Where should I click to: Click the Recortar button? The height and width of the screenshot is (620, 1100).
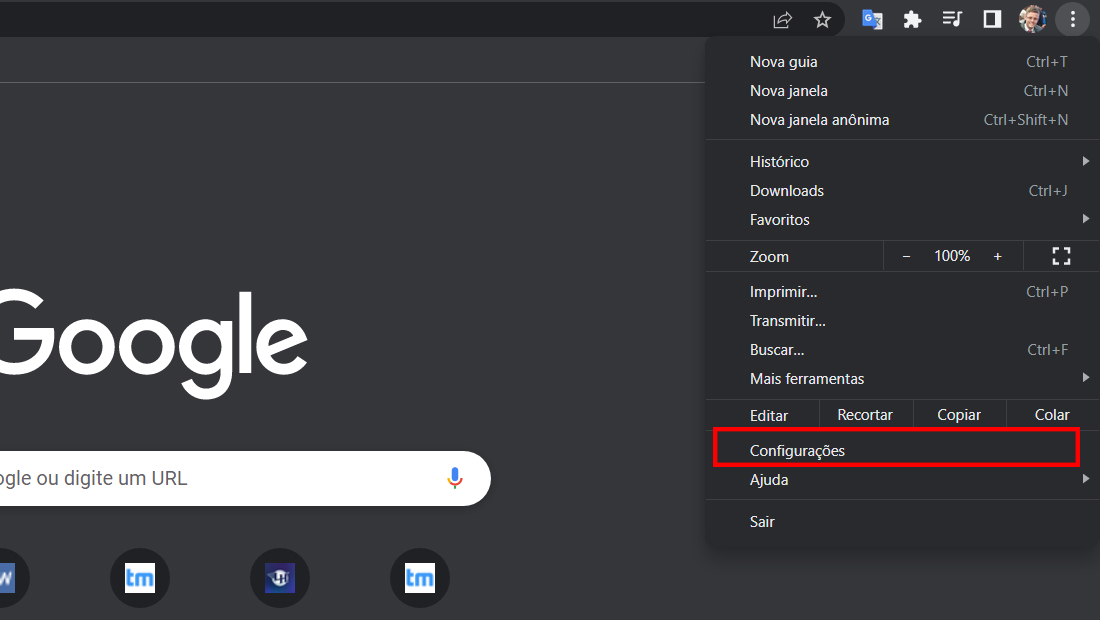[x=865, y=415]
